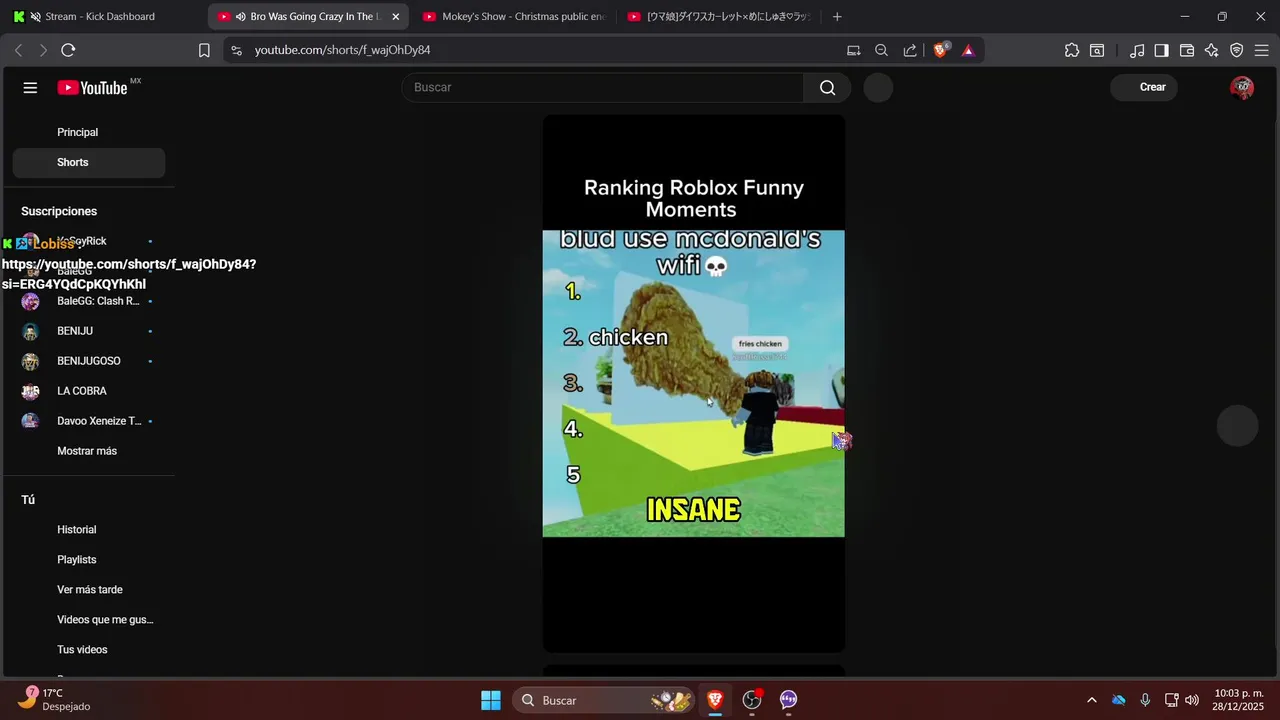Open the weather widget 17°C Despejado

(55, 700)
